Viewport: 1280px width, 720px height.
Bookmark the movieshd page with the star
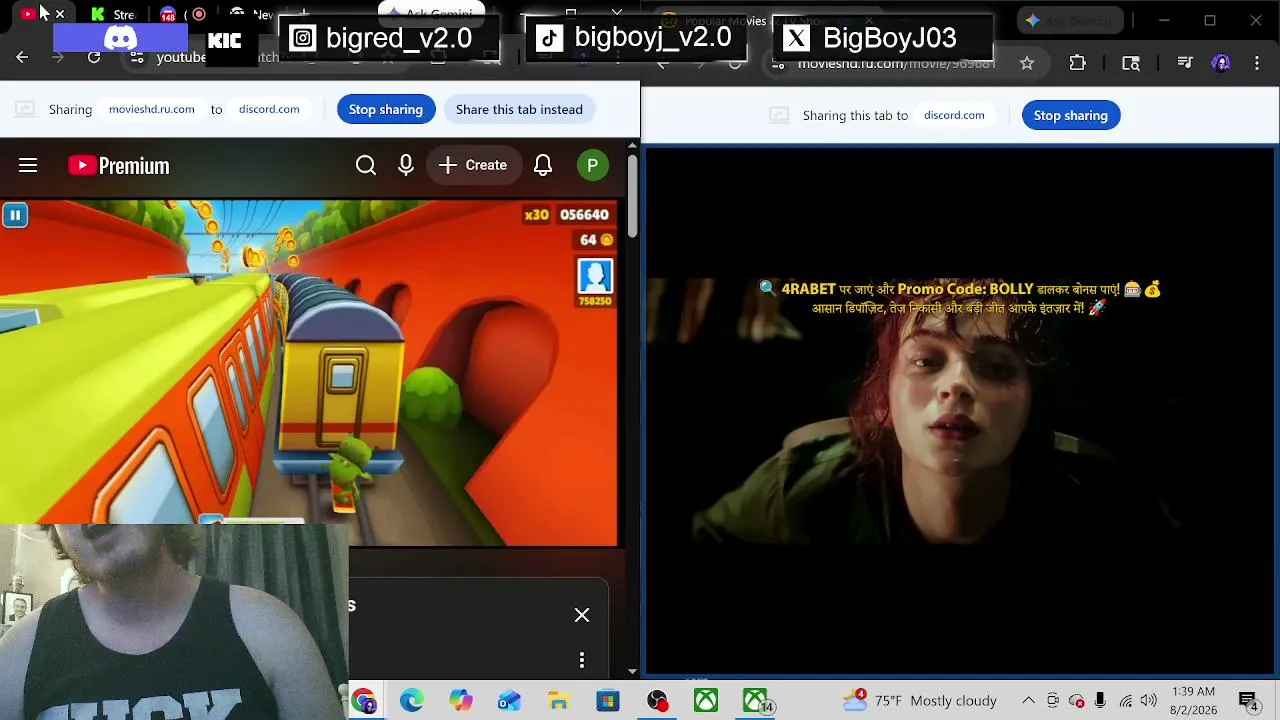pos(1027,63)
